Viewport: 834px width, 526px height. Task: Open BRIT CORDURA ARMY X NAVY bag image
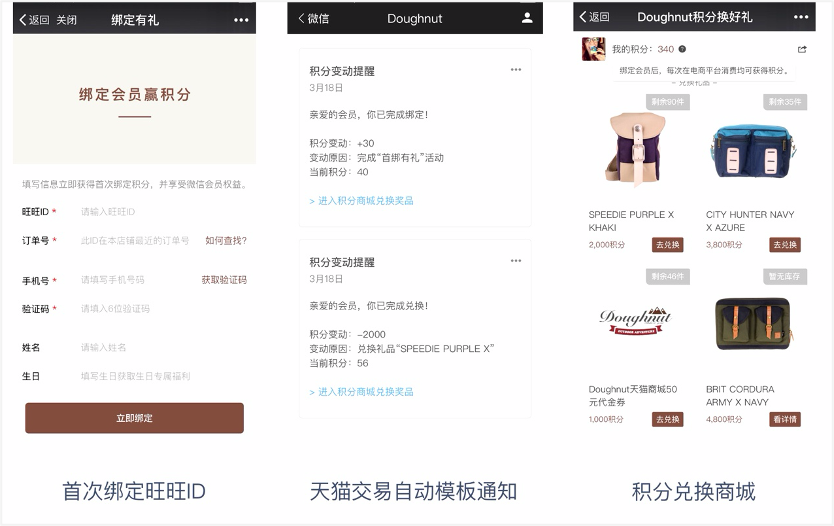[x=753, y=323]
